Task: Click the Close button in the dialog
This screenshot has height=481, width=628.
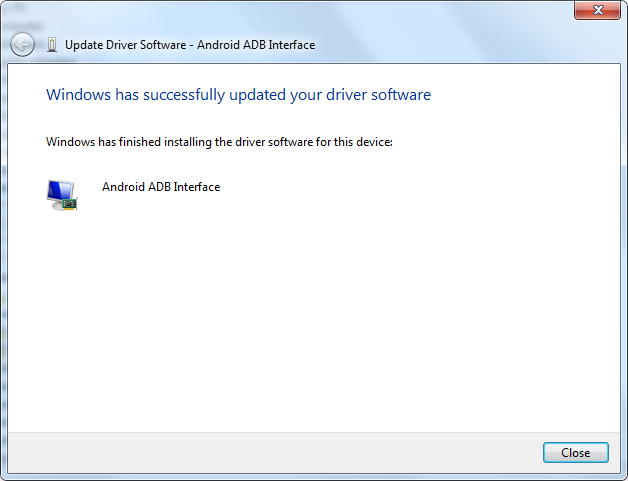Action: pyautogui.click(x=576, y=453)
